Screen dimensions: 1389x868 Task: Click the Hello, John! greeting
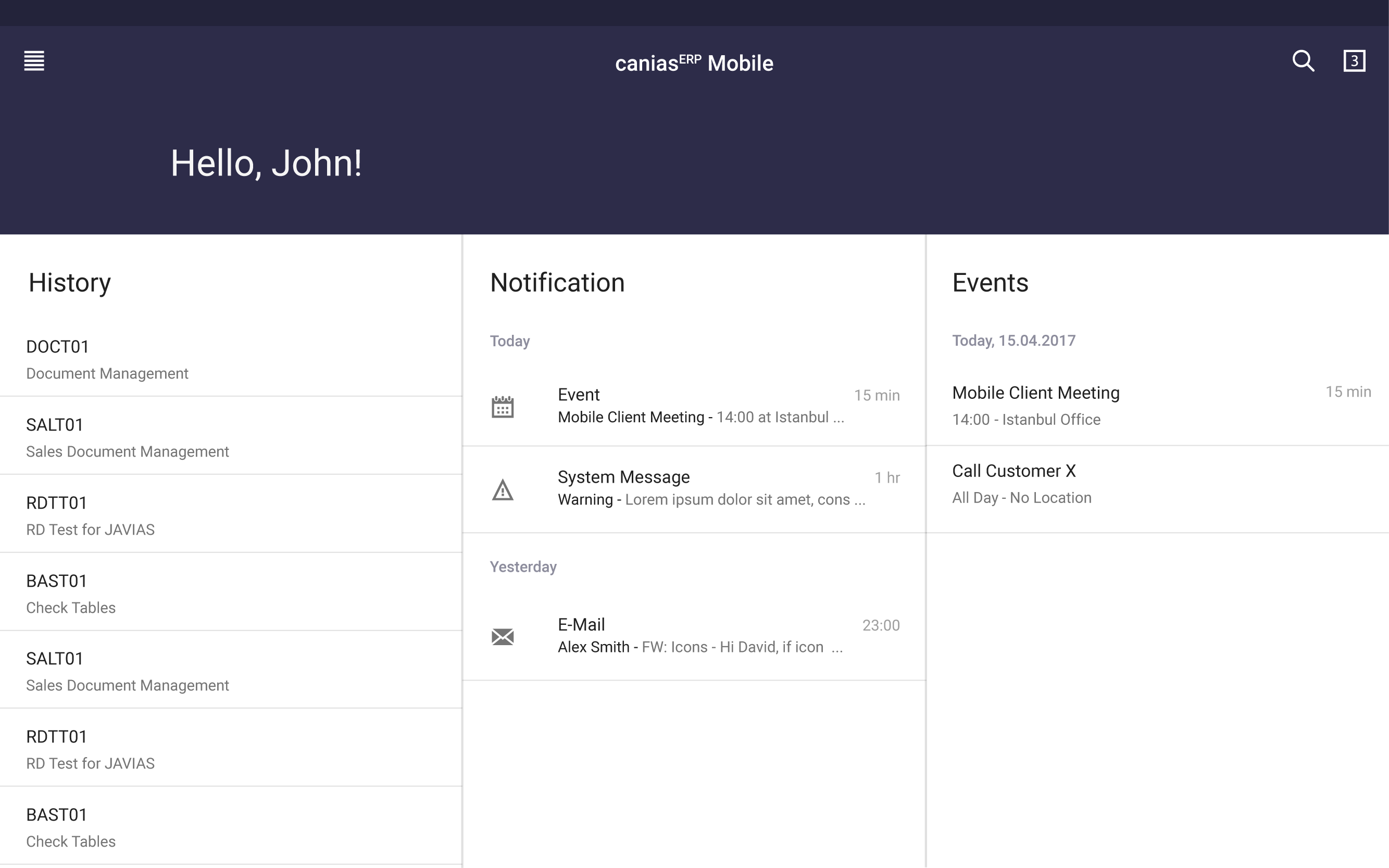coord(266,163)
